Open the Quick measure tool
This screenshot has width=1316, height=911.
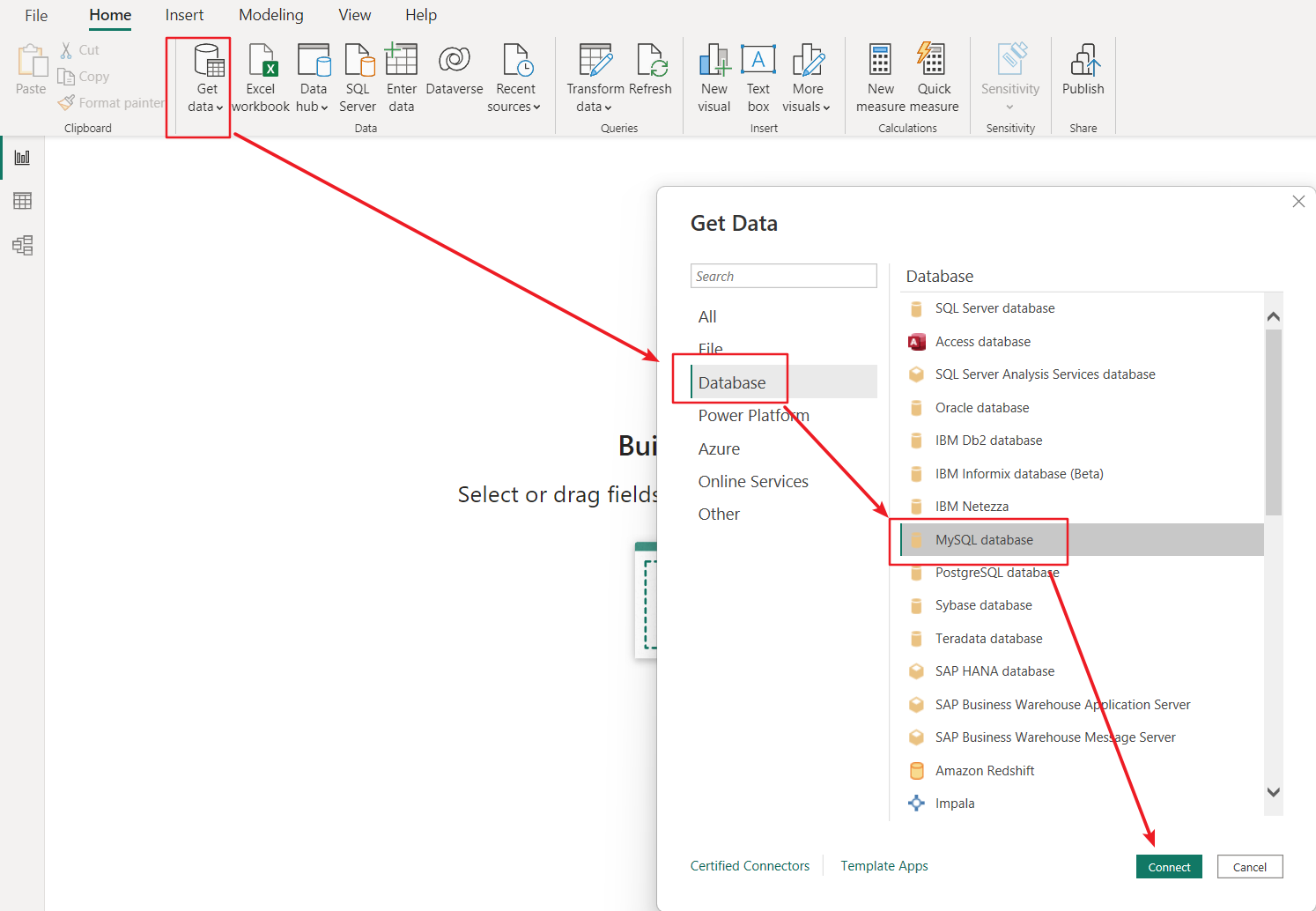933,77
